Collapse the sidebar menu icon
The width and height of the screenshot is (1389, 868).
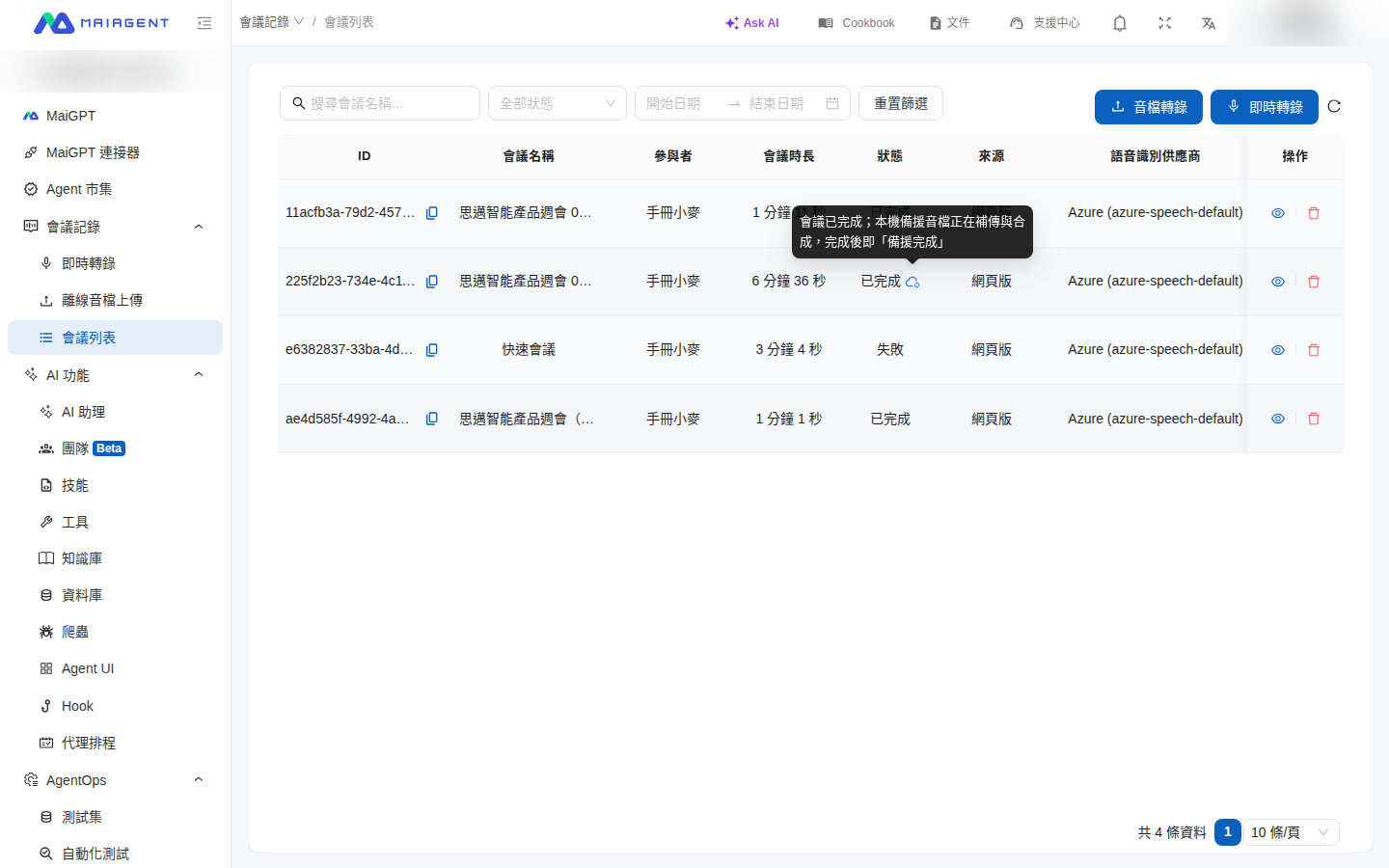click(x=204, y=23)
